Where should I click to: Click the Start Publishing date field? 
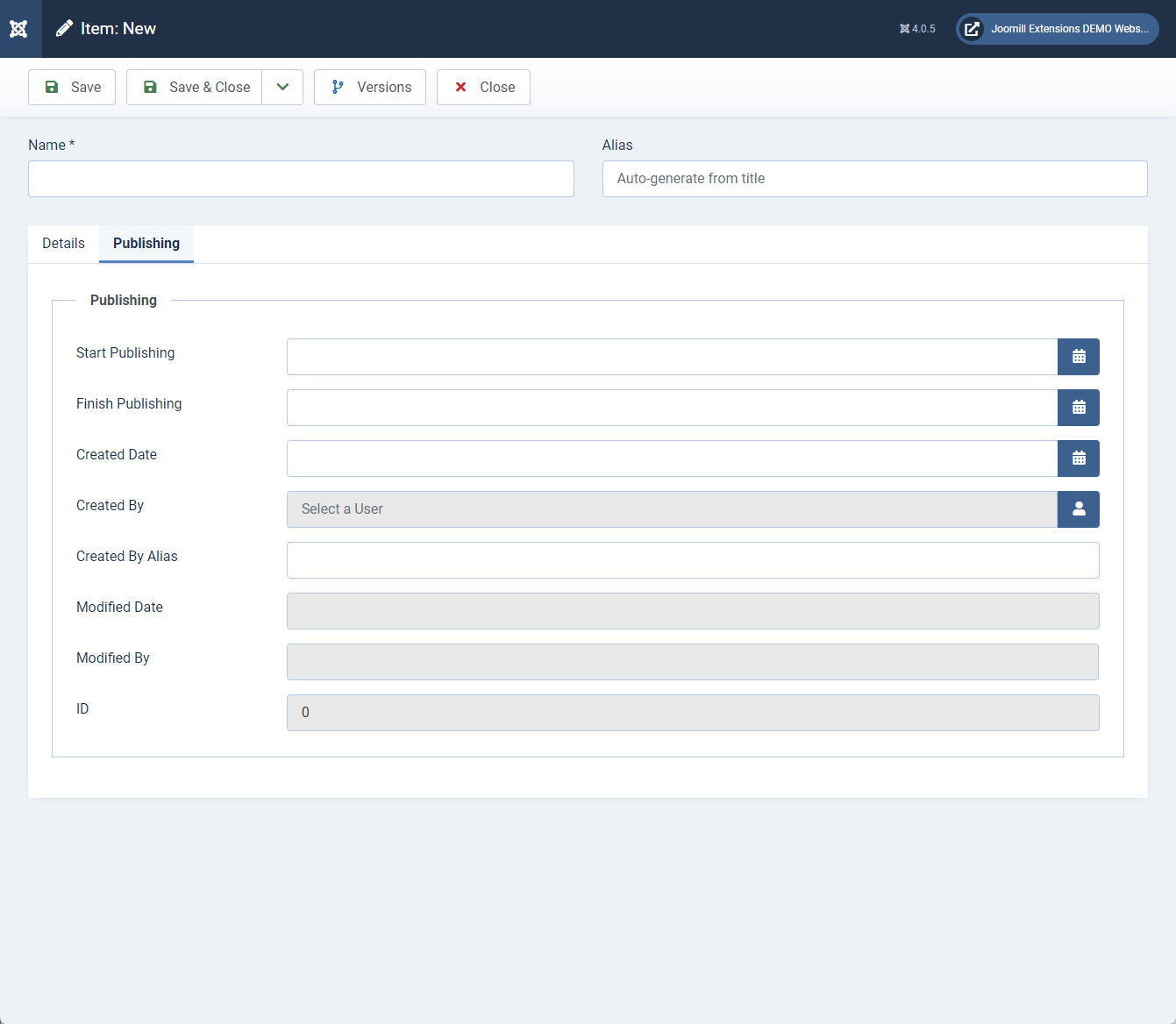pos(672,357)
